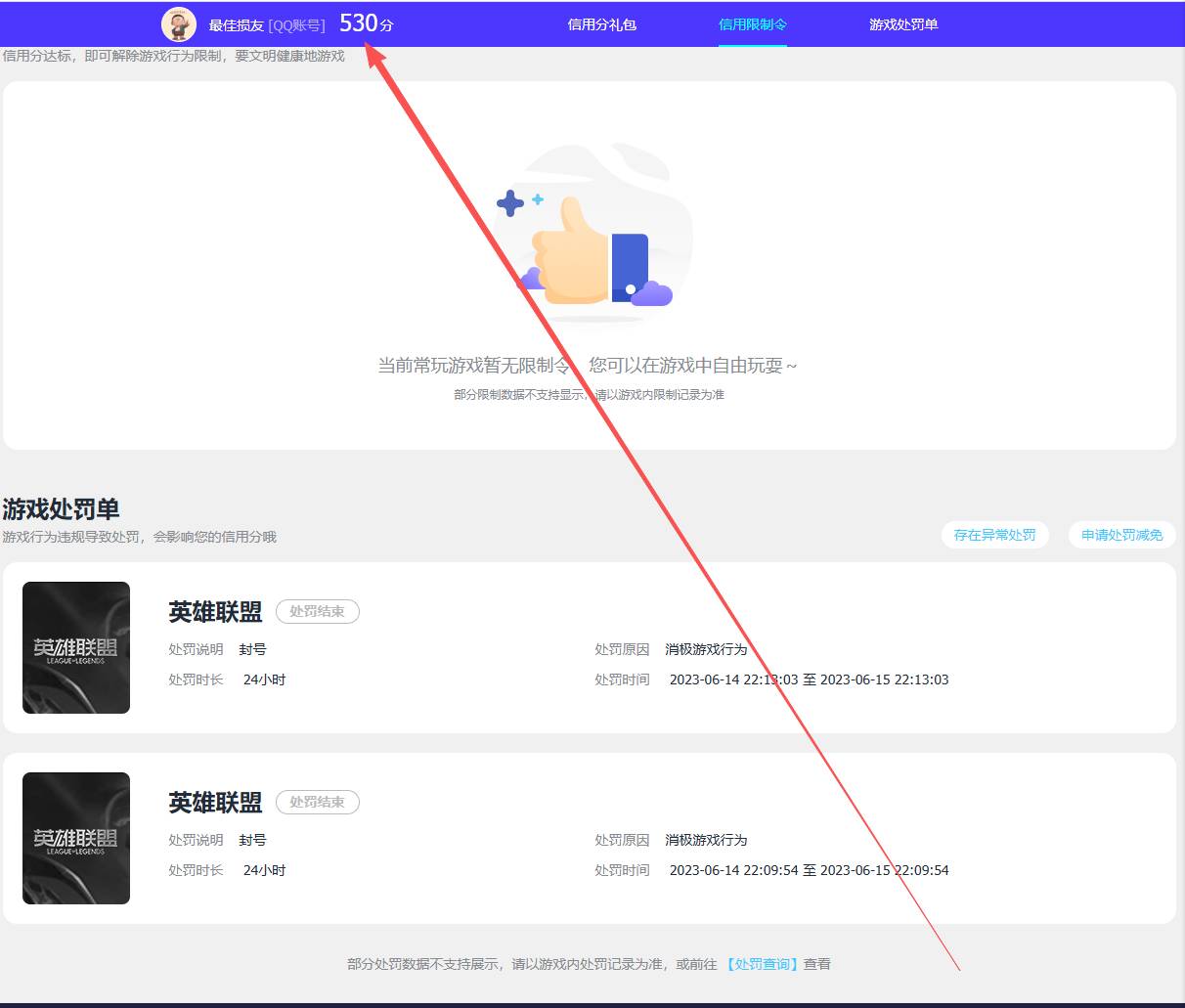This screenshot has width=1185, height=1008.
Task: Open the League of Legends game icon (second penalty)
Action: [x=75, y=837]
